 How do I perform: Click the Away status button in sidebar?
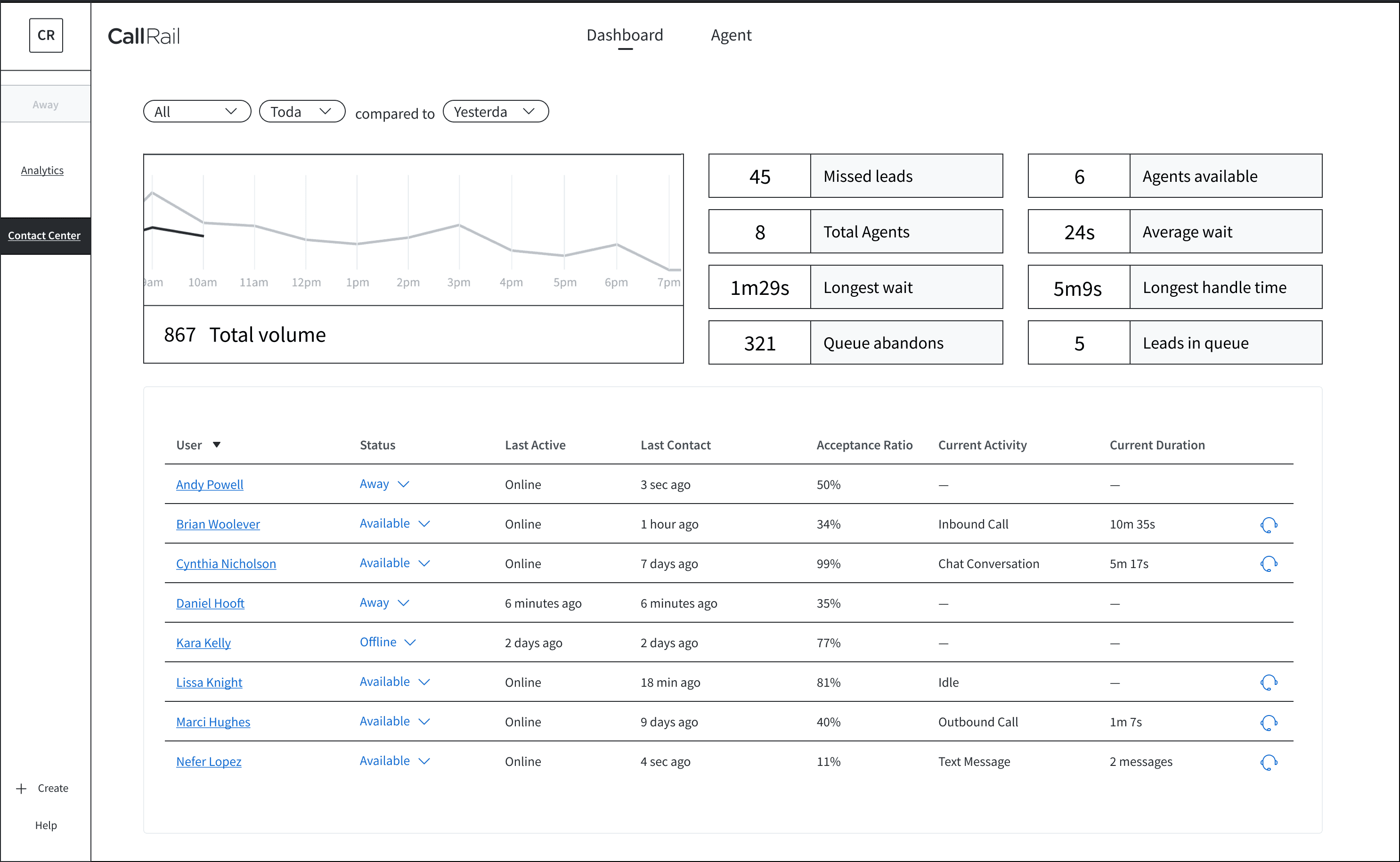(46, 104)
